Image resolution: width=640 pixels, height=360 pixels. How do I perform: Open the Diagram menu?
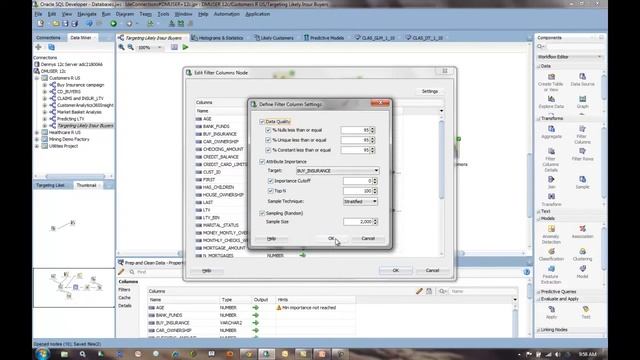125,14
